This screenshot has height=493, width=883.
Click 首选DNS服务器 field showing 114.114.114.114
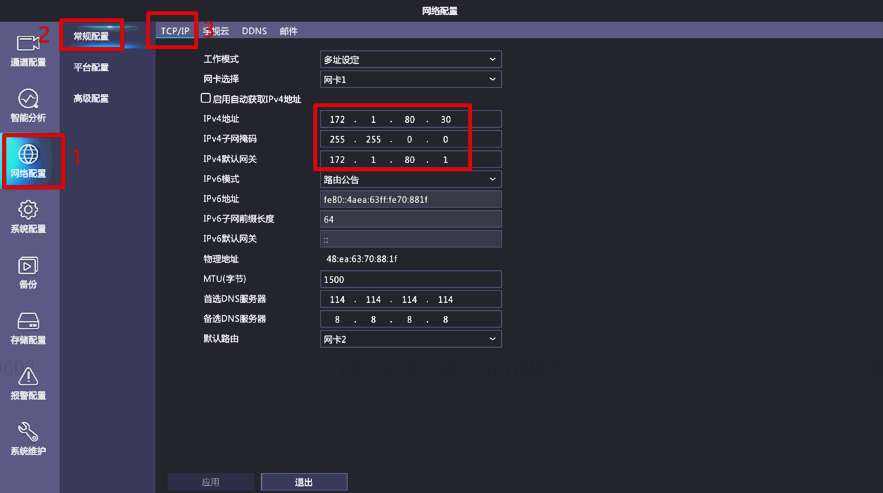(x=411, y=299)
